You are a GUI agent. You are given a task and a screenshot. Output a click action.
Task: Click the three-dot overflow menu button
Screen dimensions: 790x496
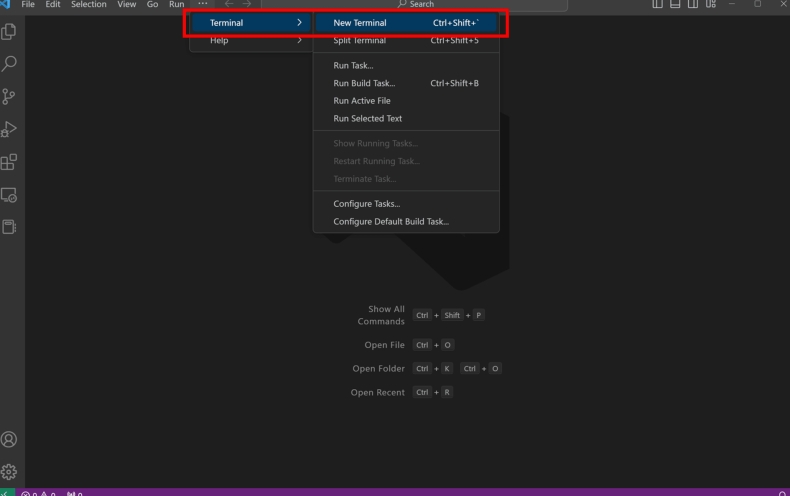(204, 5)
